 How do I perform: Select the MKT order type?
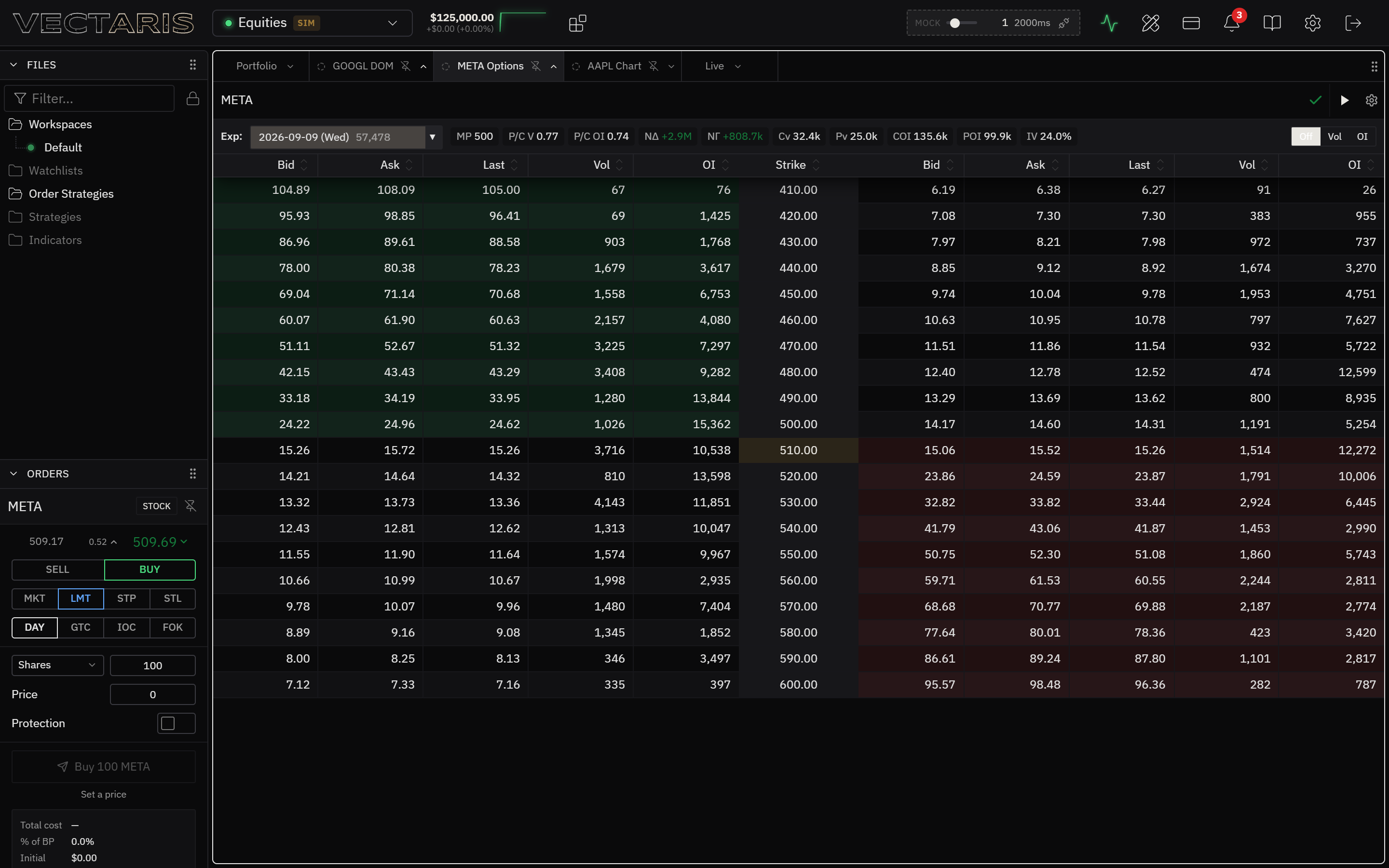[x=34, y=598]
